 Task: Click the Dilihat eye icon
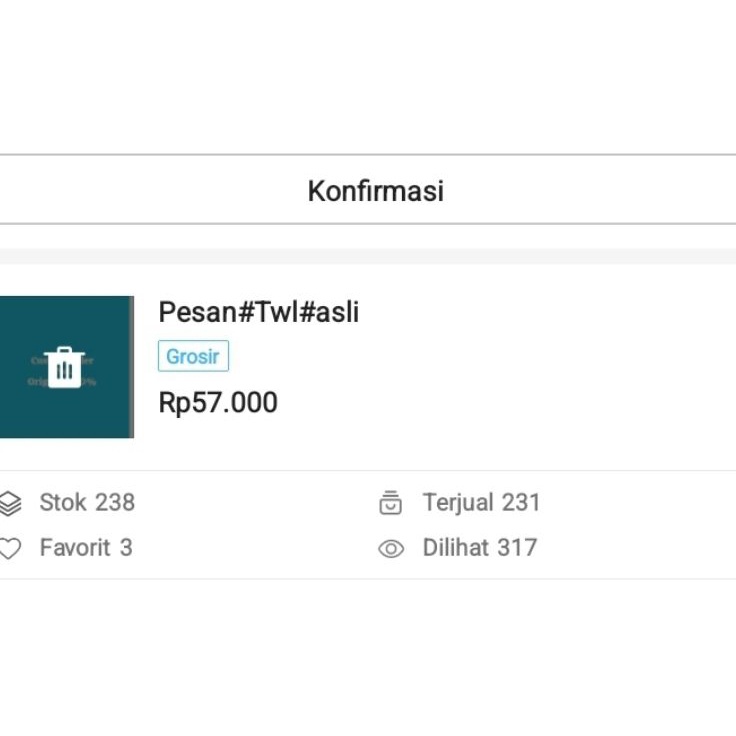391,549
